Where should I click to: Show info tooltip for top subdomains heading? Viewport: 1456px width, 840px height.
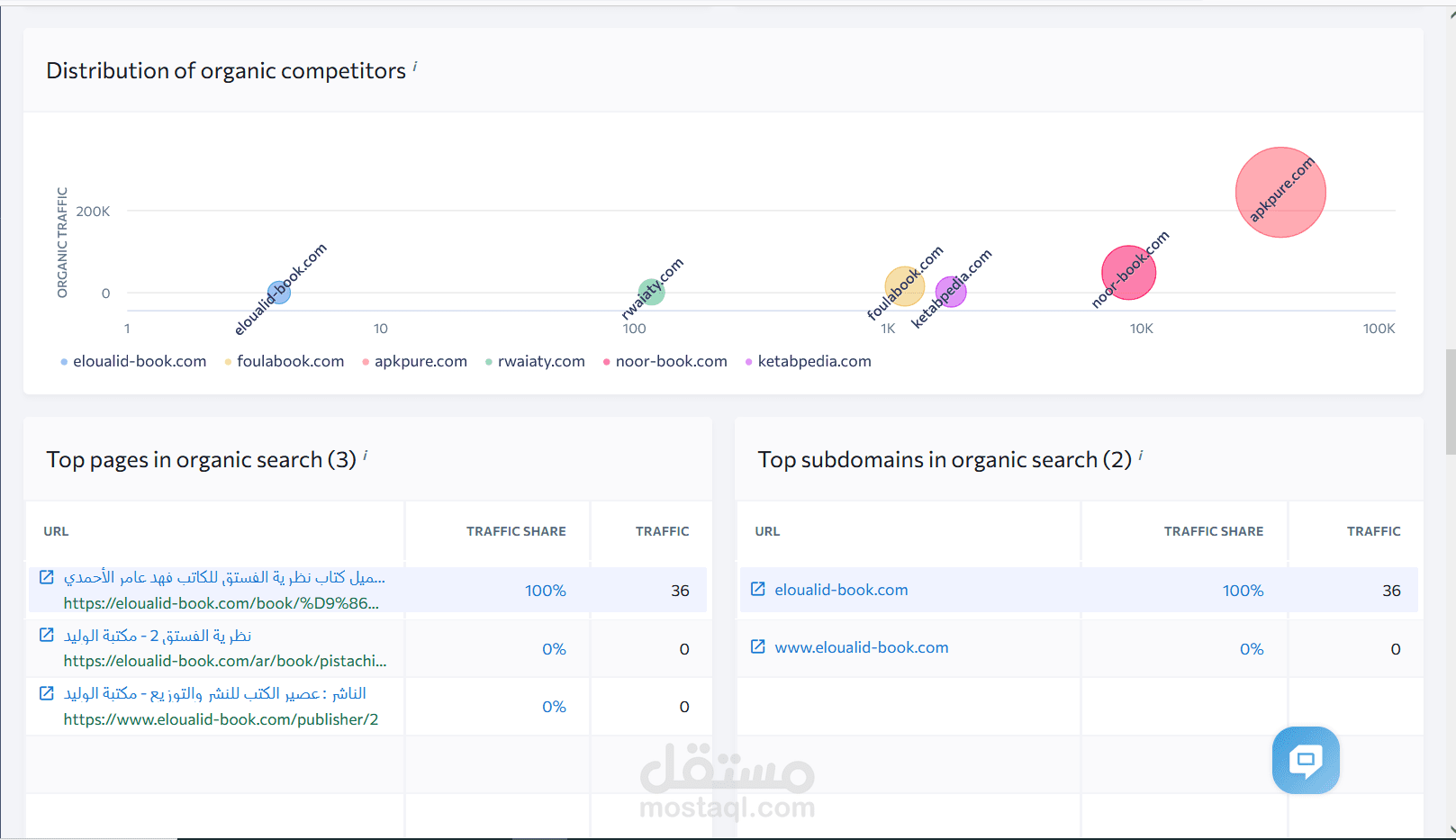1141,455
